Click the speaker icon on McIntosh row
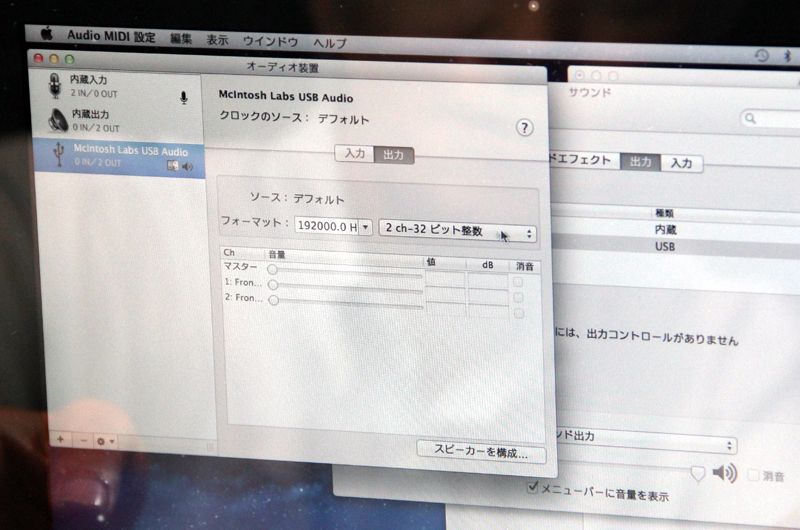 tap(188, 166)
